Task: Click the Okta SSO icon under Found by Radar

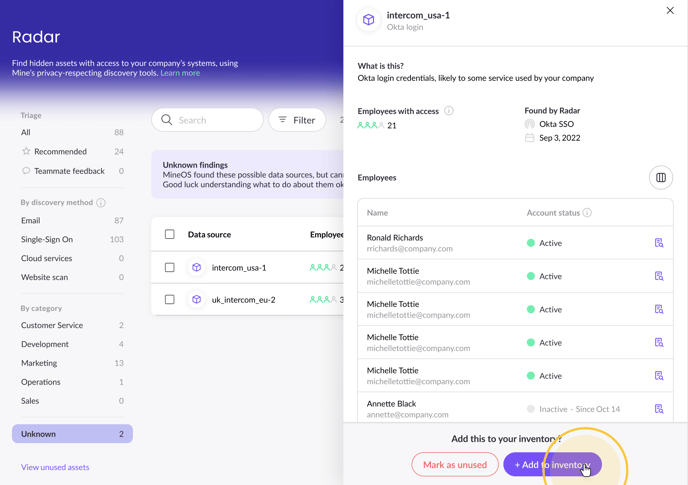Action: pos(530,124)
